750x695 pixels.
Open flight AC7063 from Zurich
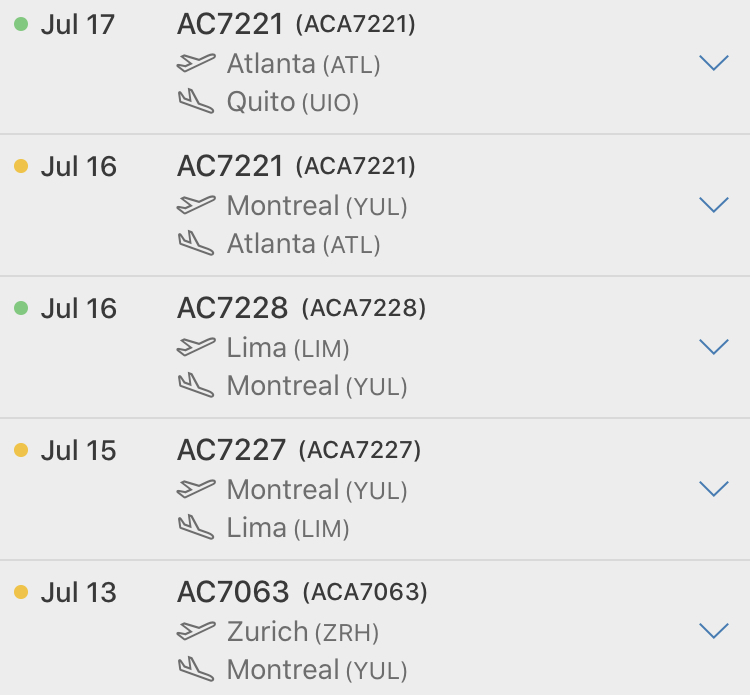(x=233, y=592)
